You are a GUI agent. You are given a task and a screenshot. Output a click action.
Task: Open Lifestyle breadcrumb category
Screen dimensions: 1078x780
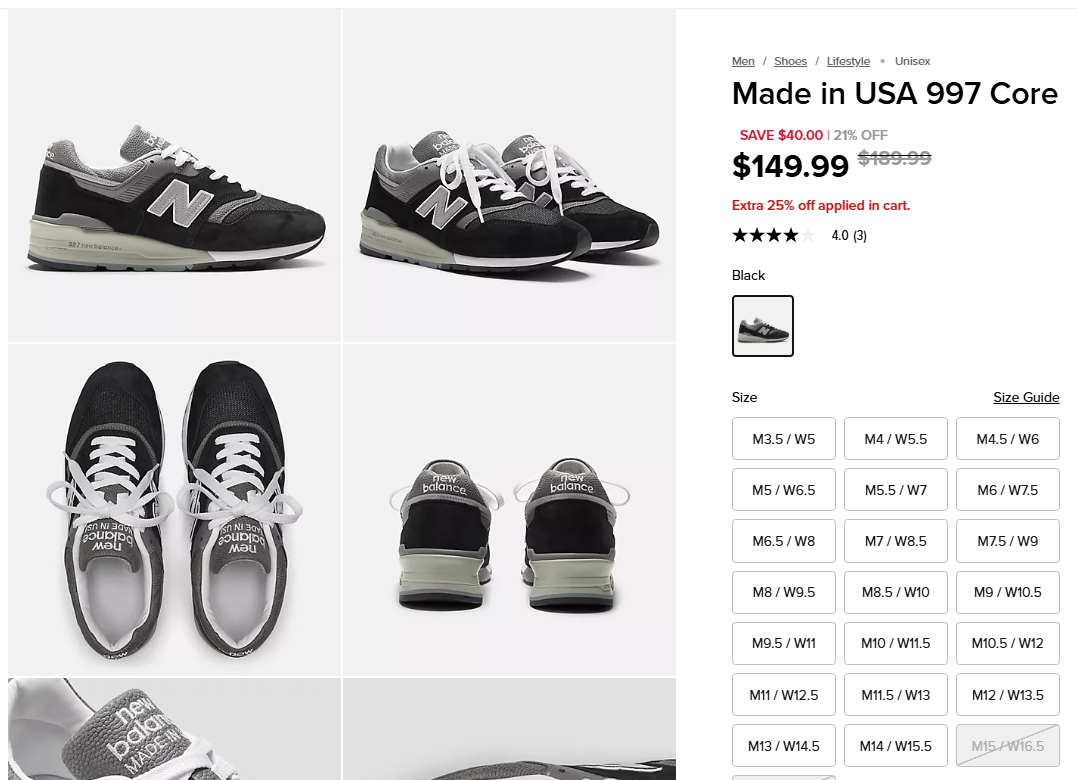coord(848,62)
